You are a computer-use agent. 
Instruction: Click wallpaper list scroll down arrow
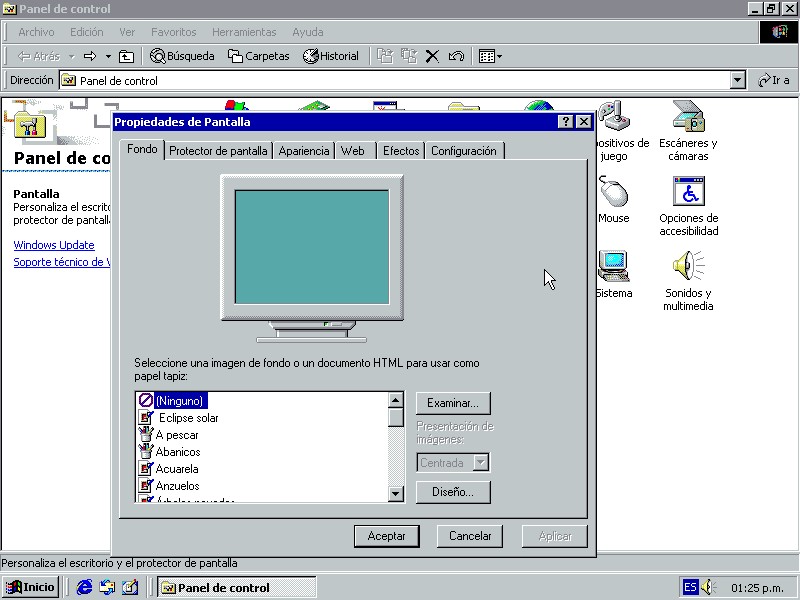[396, 493]
